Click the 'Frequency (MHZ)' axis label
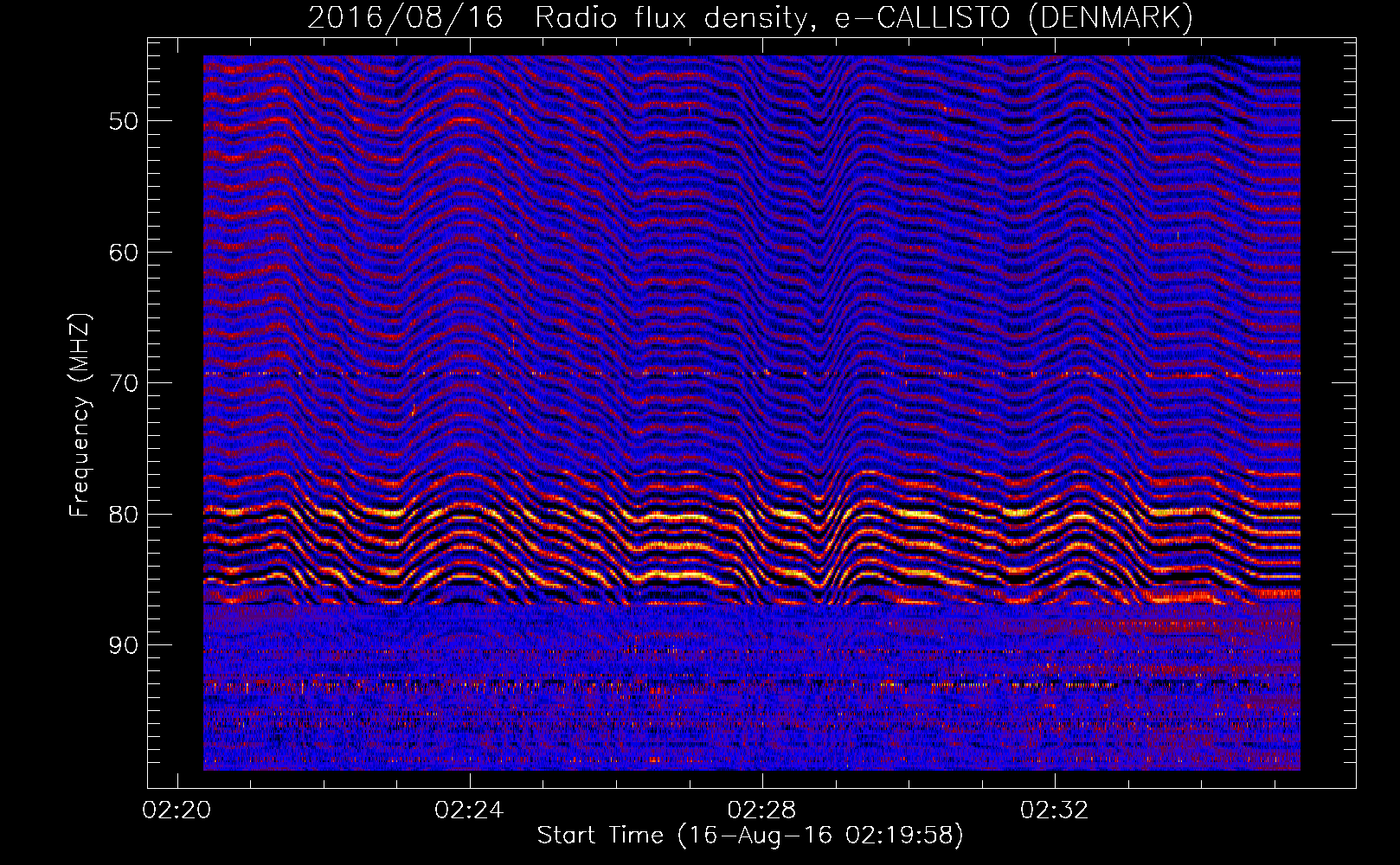 click(80, 415)
